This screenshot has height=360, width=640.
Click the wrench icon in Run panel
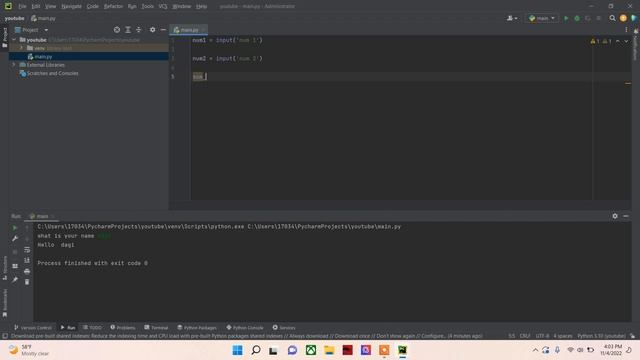point(15,239)
